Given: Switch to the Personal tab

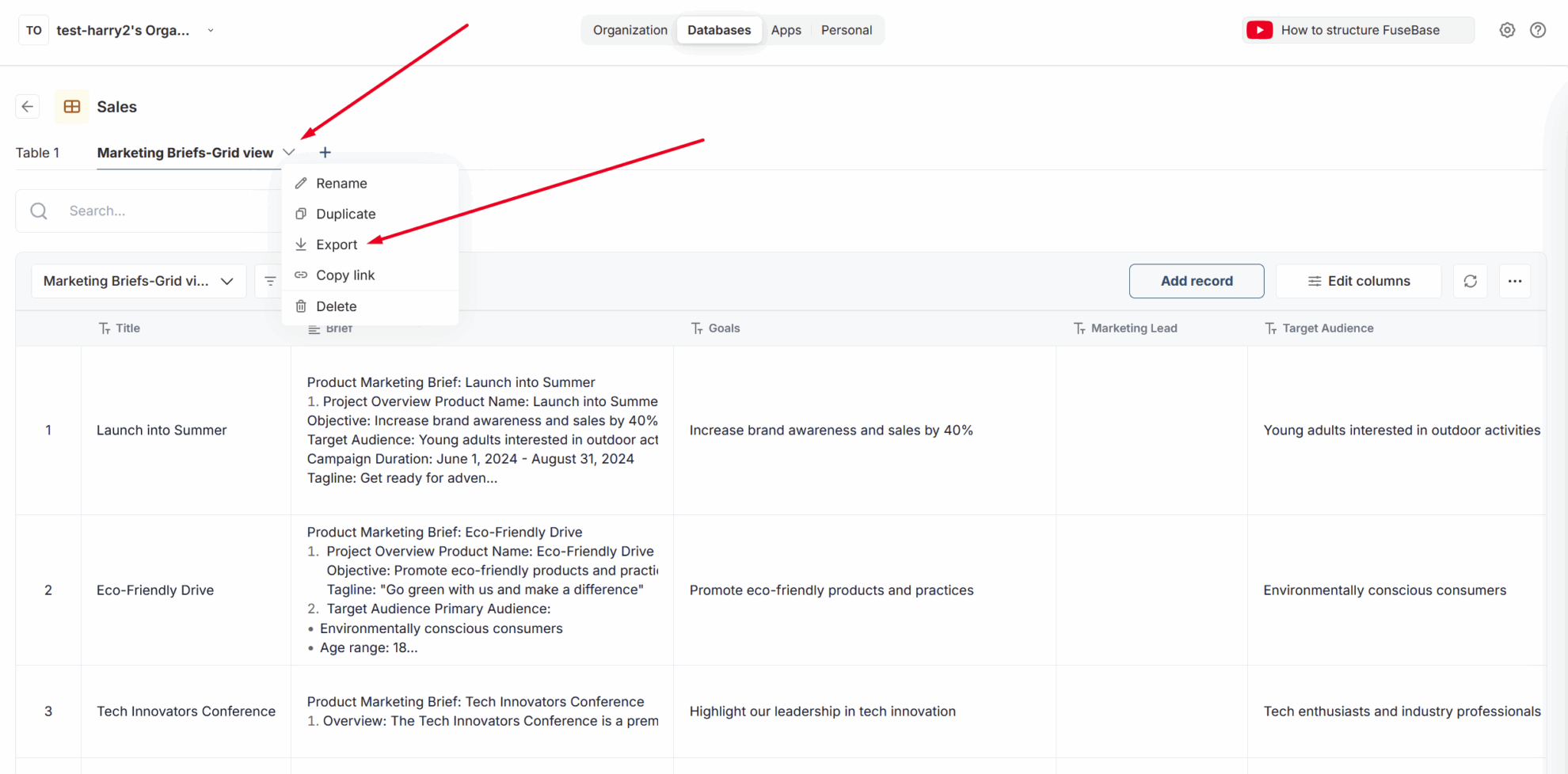Looking at the screenshot, I should click(847, 29).
